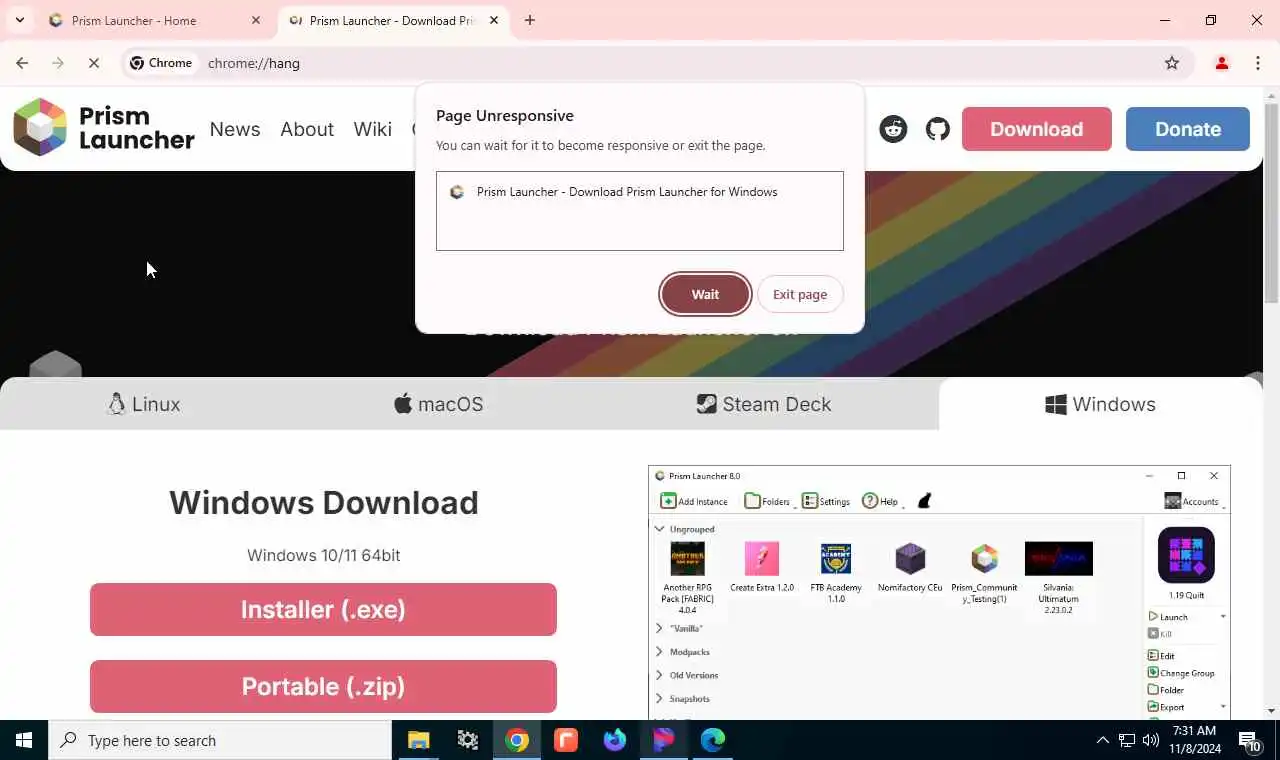Screen dimensions: 1280x760
Task: Click Exit page button
Action: (x=800, y=294)
